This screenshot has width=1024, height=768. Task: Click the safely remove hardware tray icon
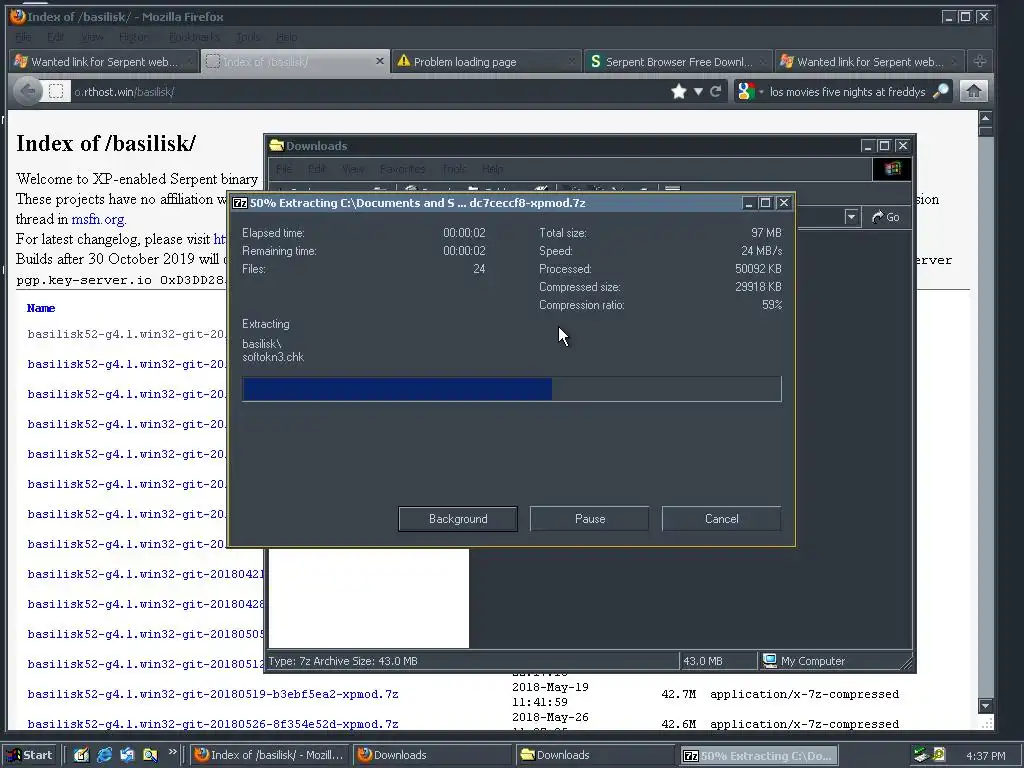click(x=921, y=755)
